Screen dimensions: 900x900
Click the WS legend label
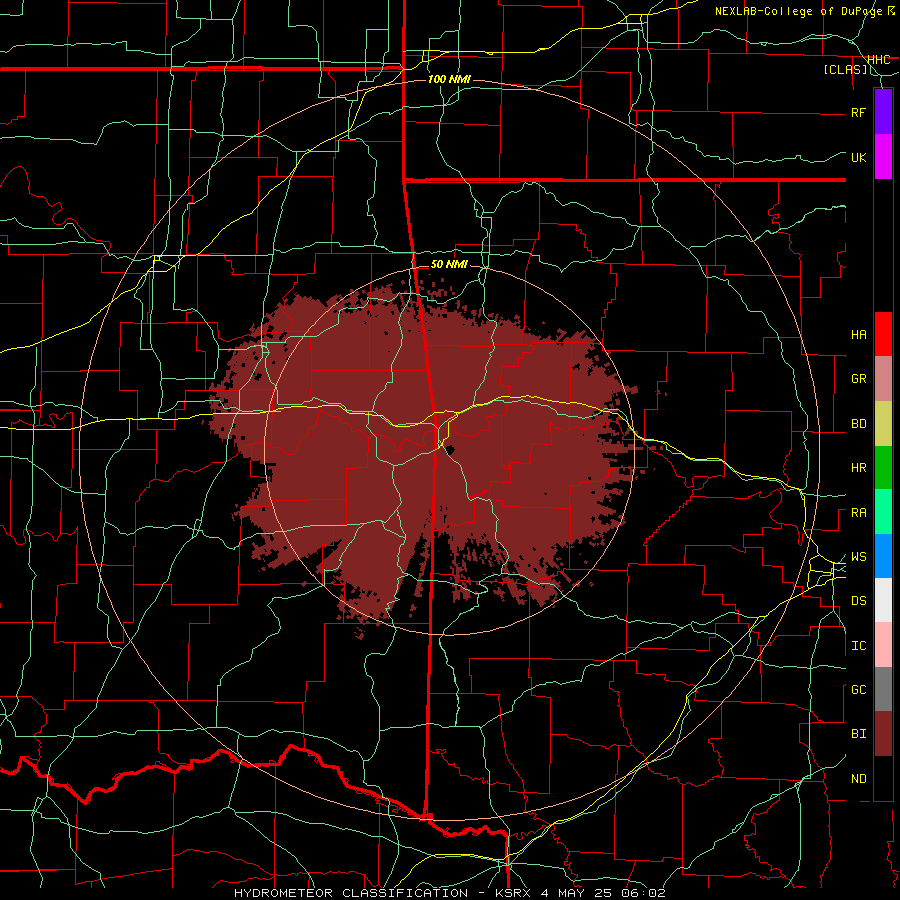859,556
